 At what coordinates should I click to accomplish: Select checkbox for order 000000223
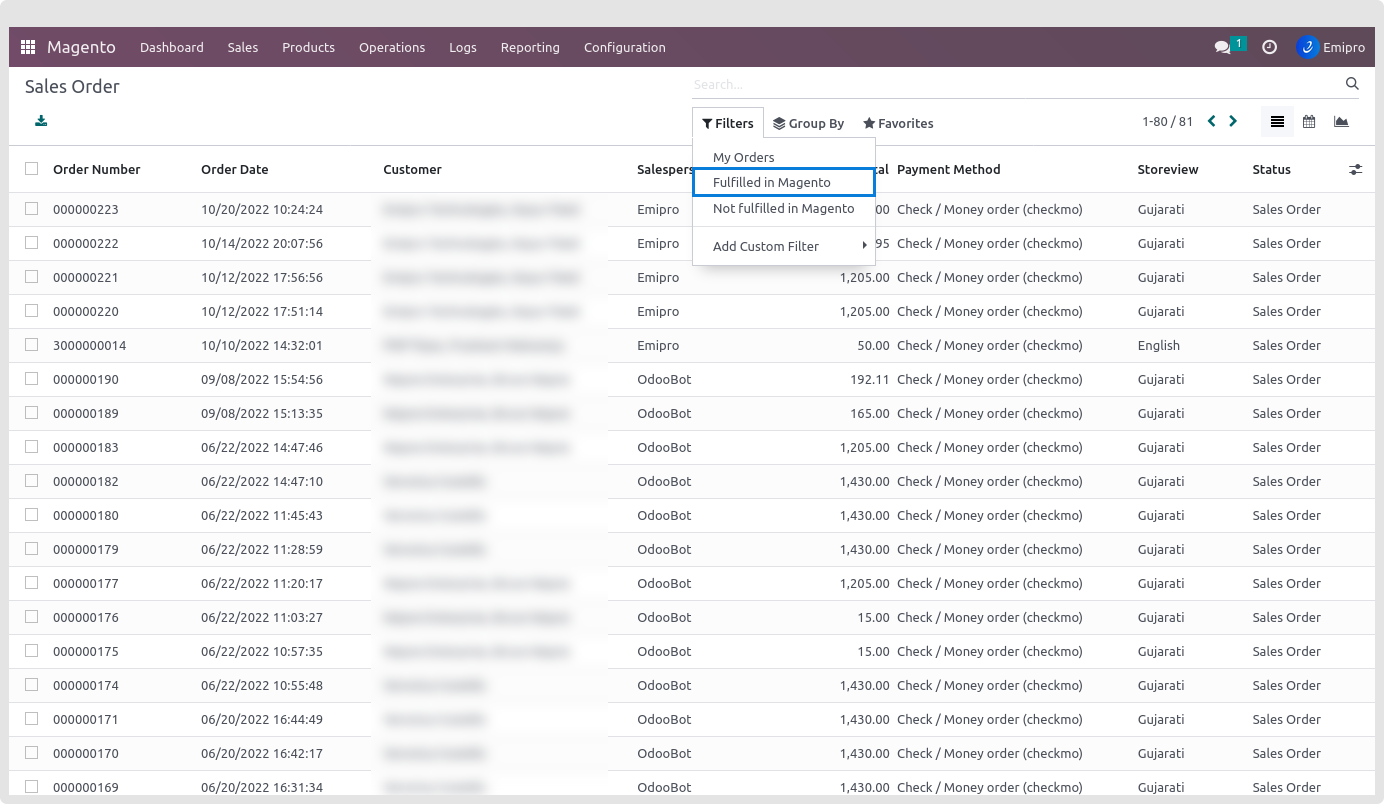click(32, 209)
